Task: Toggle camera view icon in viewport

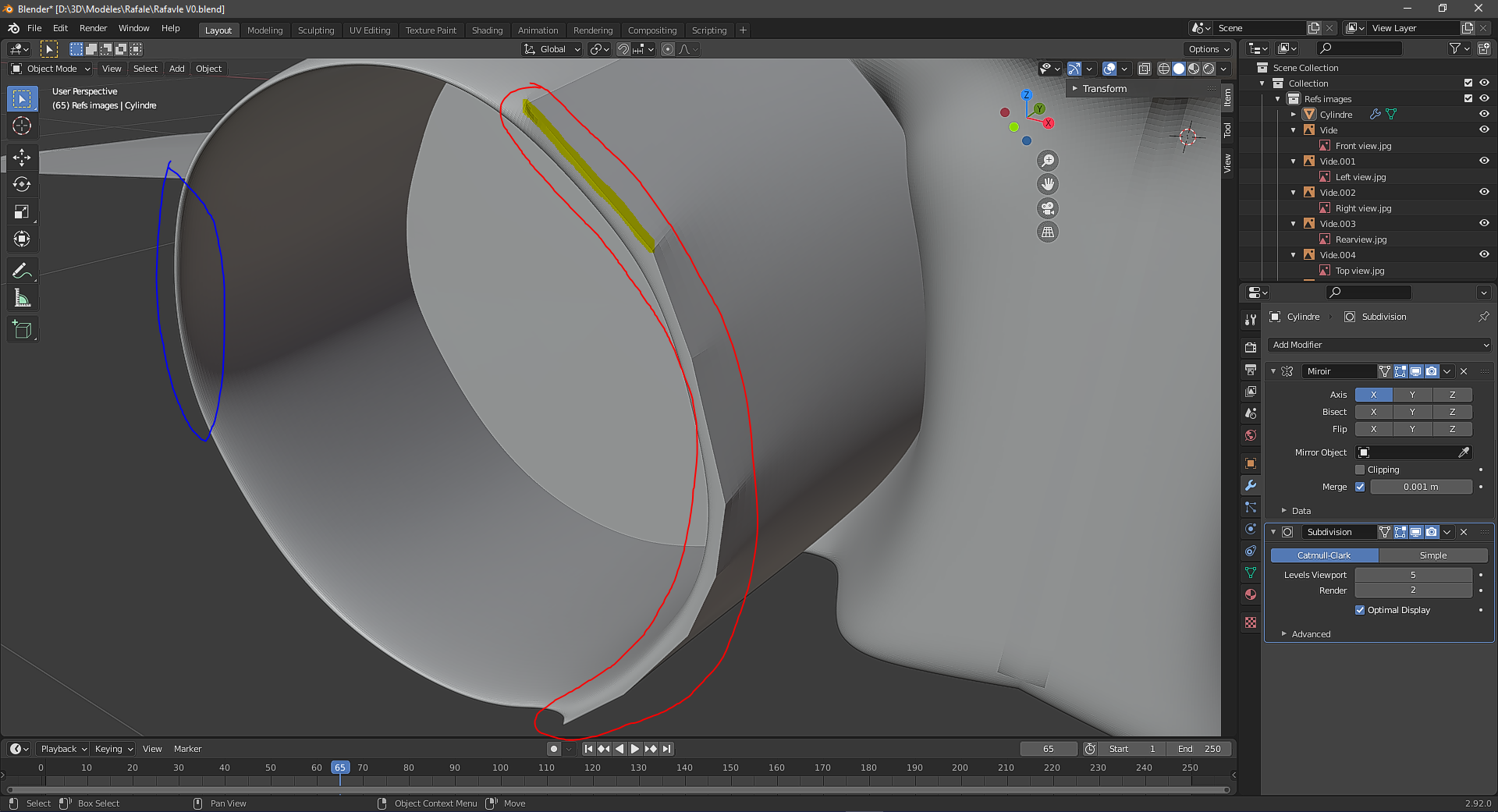Action: [1048, 208]
